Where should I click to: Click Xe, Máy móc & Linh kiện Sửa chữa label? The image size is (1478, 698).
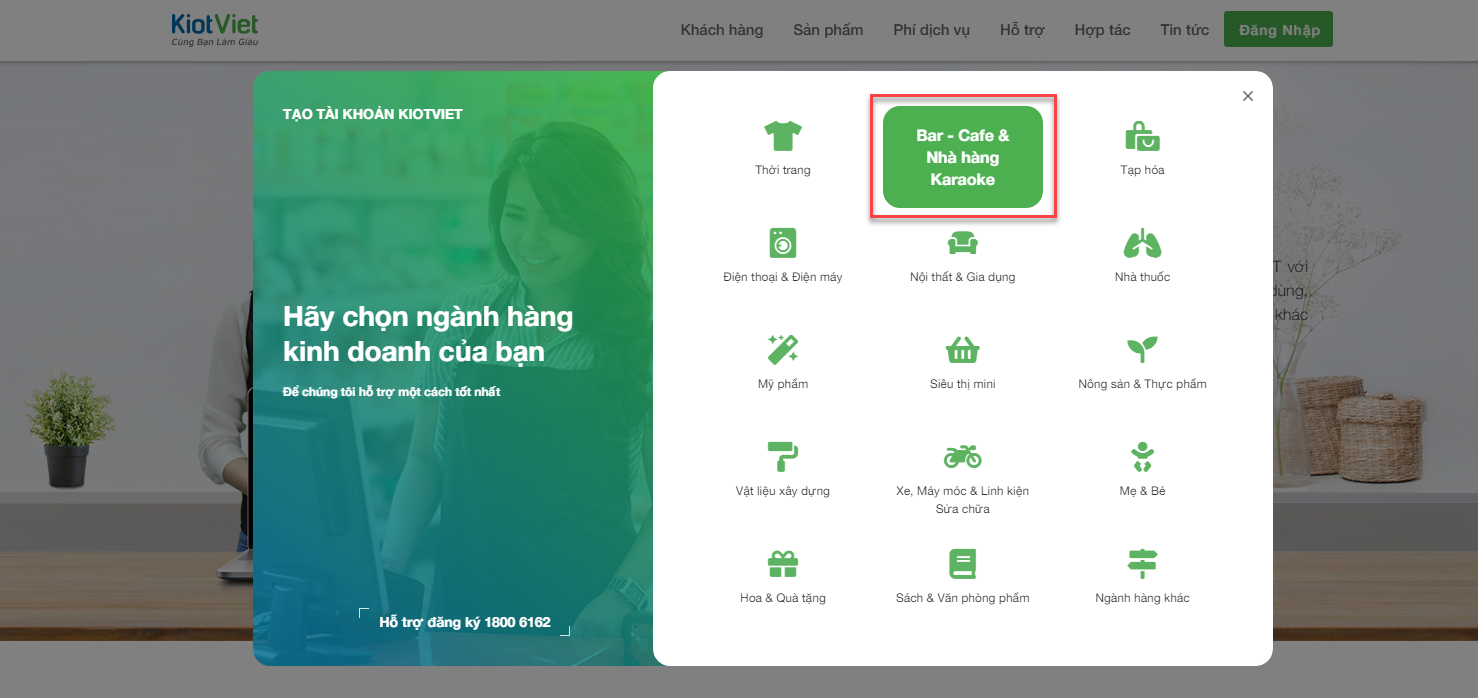click(x=963, y=500)
